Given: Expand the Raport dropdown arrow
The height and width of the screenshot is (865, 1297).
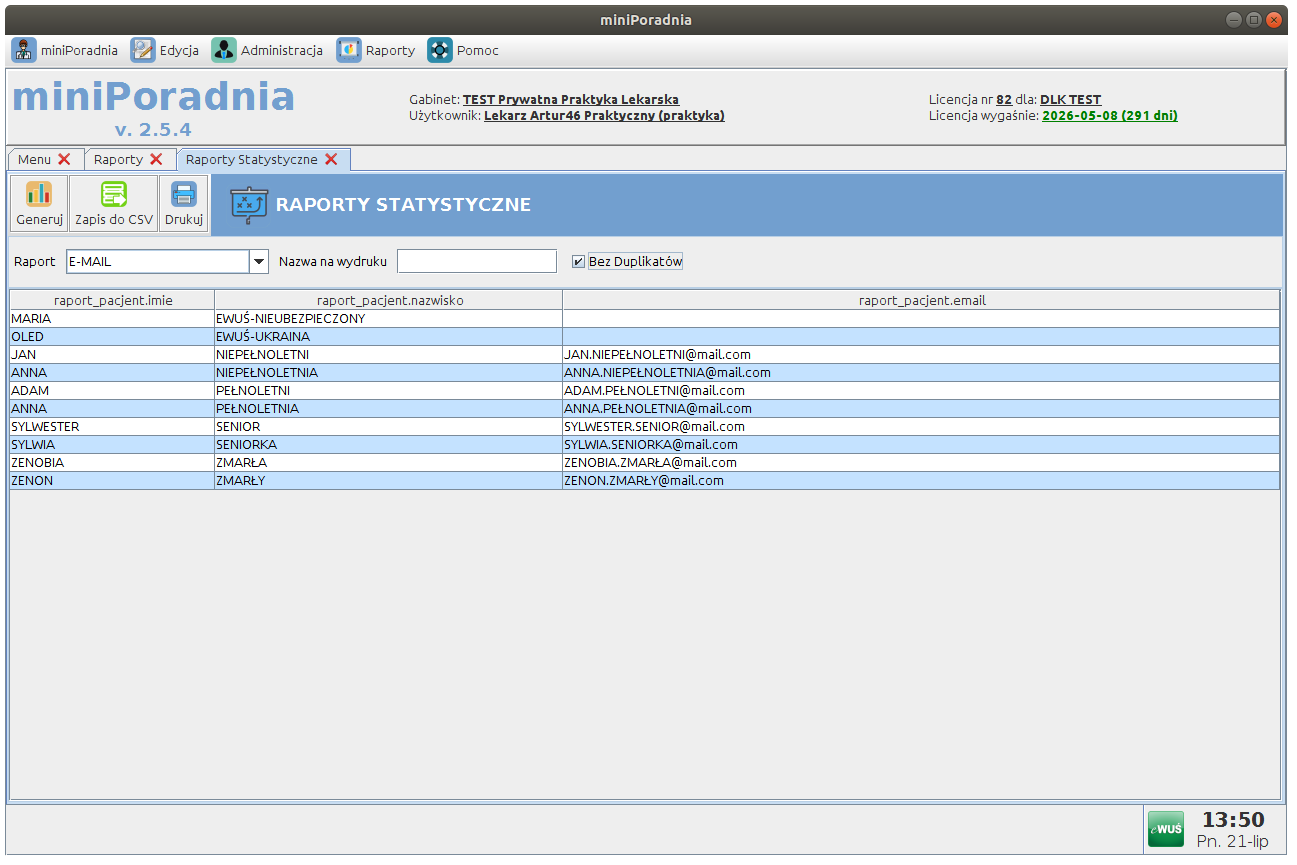Looking at the screenshot, I should pyautogui.click(x=259, y=262).
